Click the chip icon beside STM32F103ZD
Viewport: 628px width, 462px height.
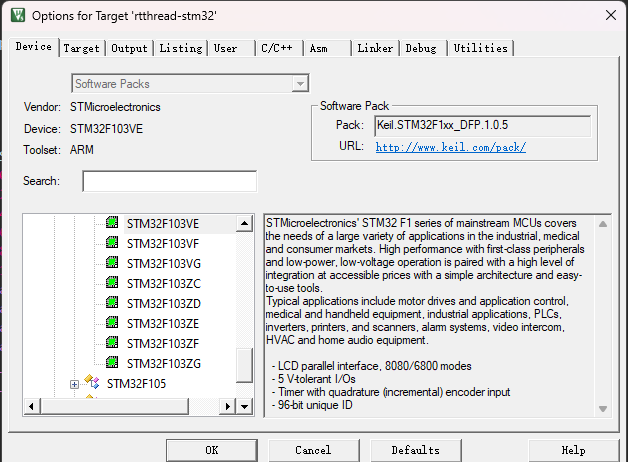click(x=112, y=303)
